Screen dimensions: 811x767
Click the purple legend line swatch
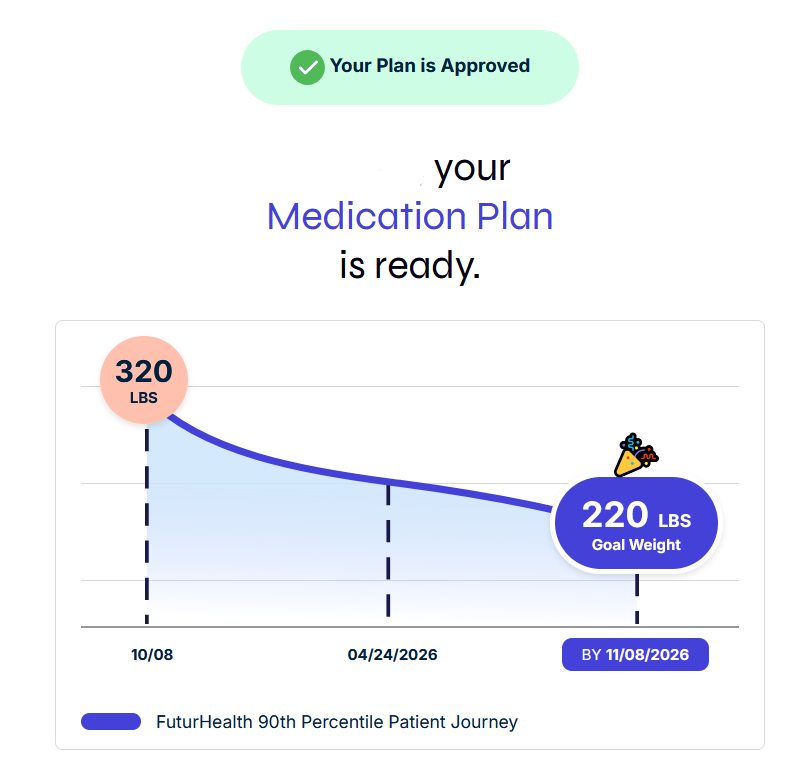point(110,721)
